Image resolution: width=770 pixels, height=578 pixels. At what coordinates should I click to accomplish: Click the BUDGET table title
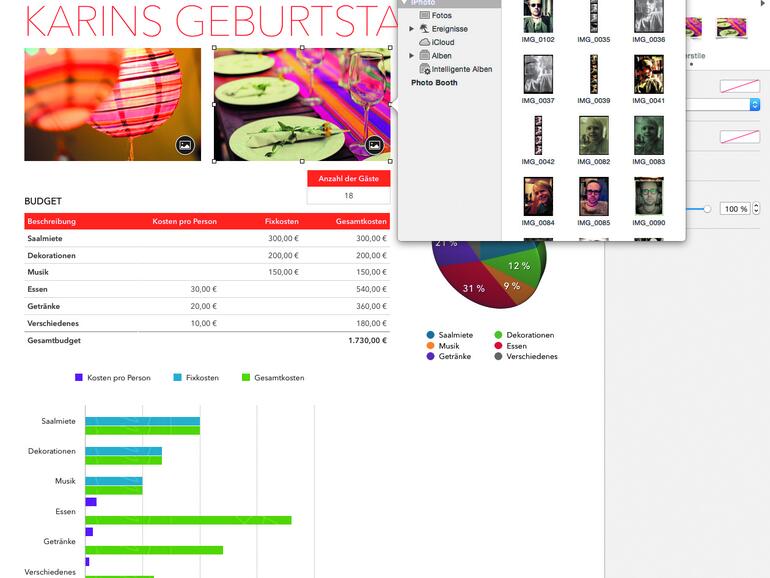pos(43,201)
